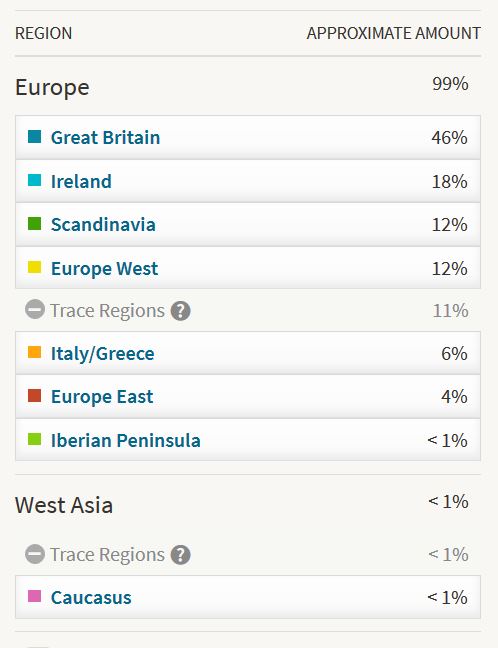Open Europe Trace Regions help question mark

tap(181, 310)
